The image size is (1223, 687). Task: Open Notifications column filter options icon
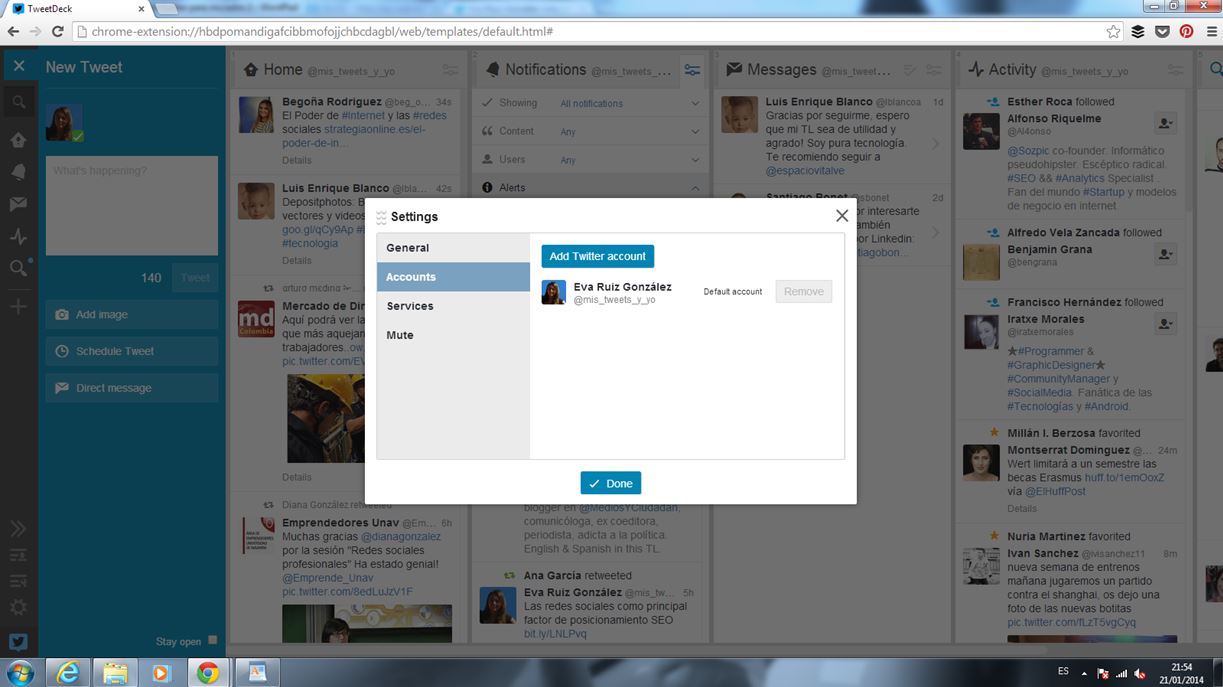point(692,70)
